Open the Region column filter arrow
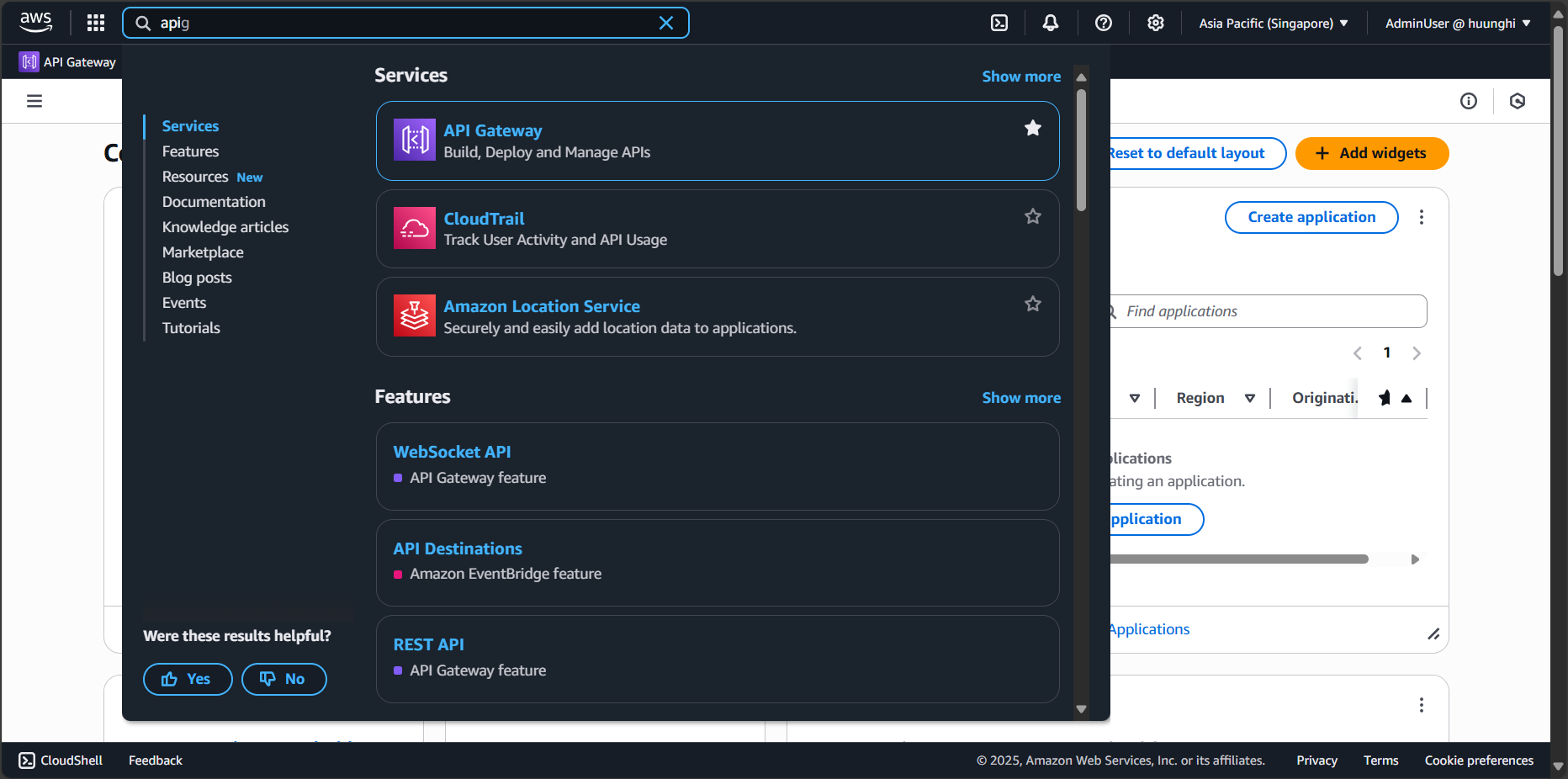This screenshot has height=779, width=1568. coord(1250,398)
